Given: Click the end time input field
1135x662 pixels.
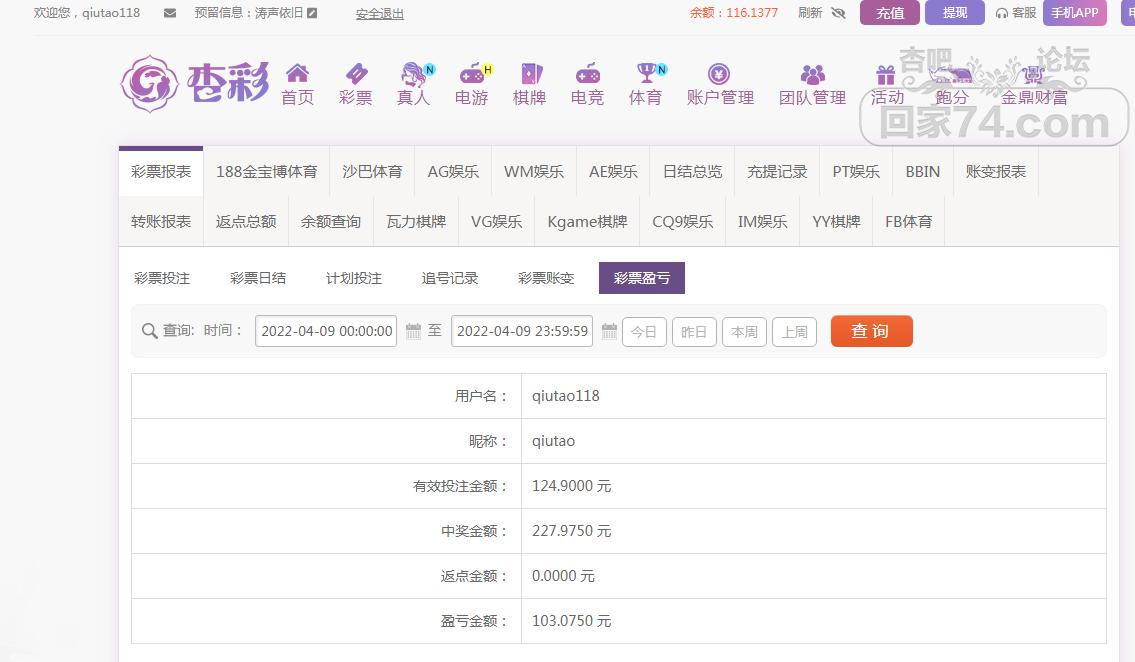Looking at the screenshot, I should [522, 331].
